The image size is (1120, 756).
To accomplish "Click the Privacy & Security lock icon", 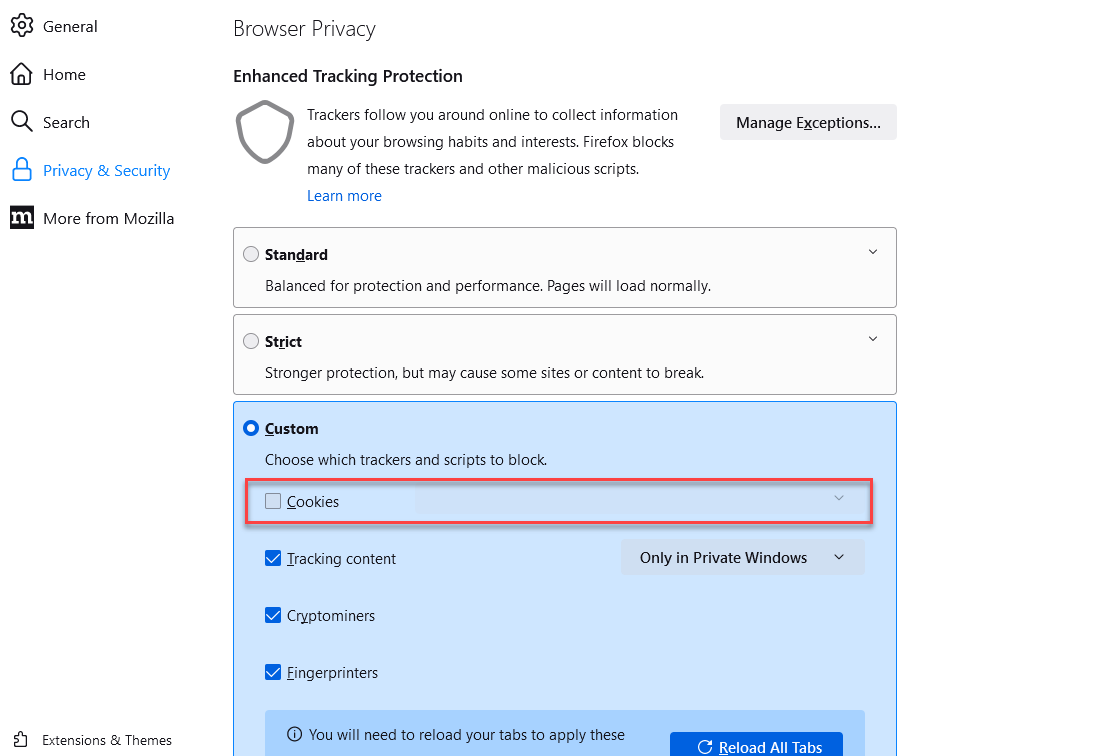I will point(21,169).
